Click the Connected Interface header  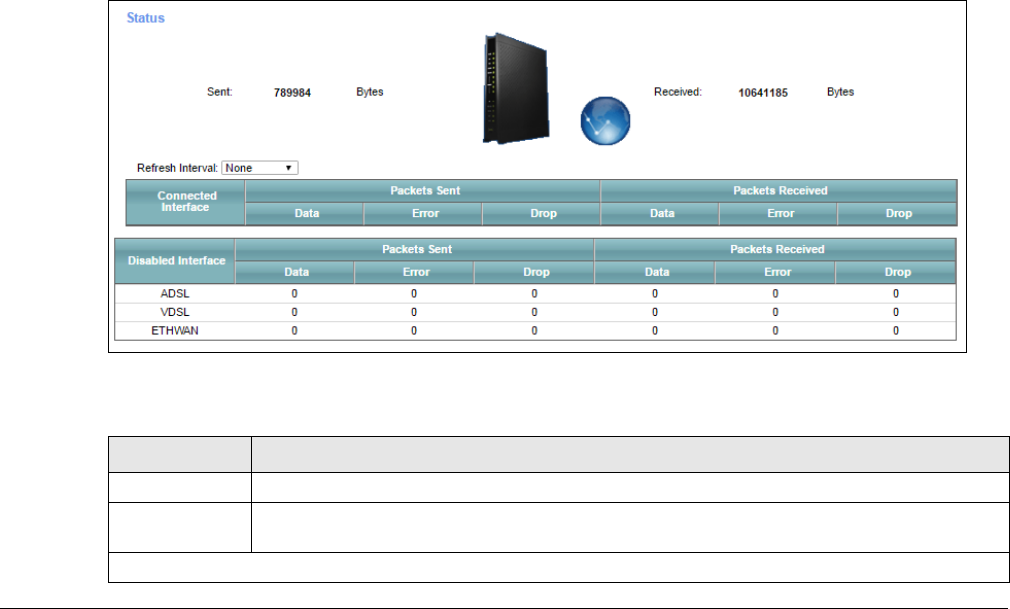tap(186, 202)
